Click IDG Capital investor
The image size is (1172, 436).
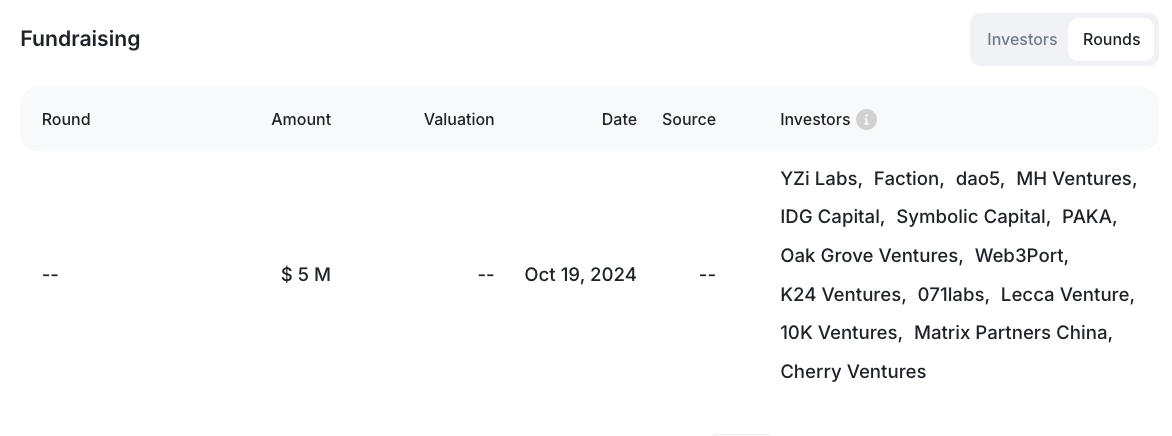(x=829, y=217)
